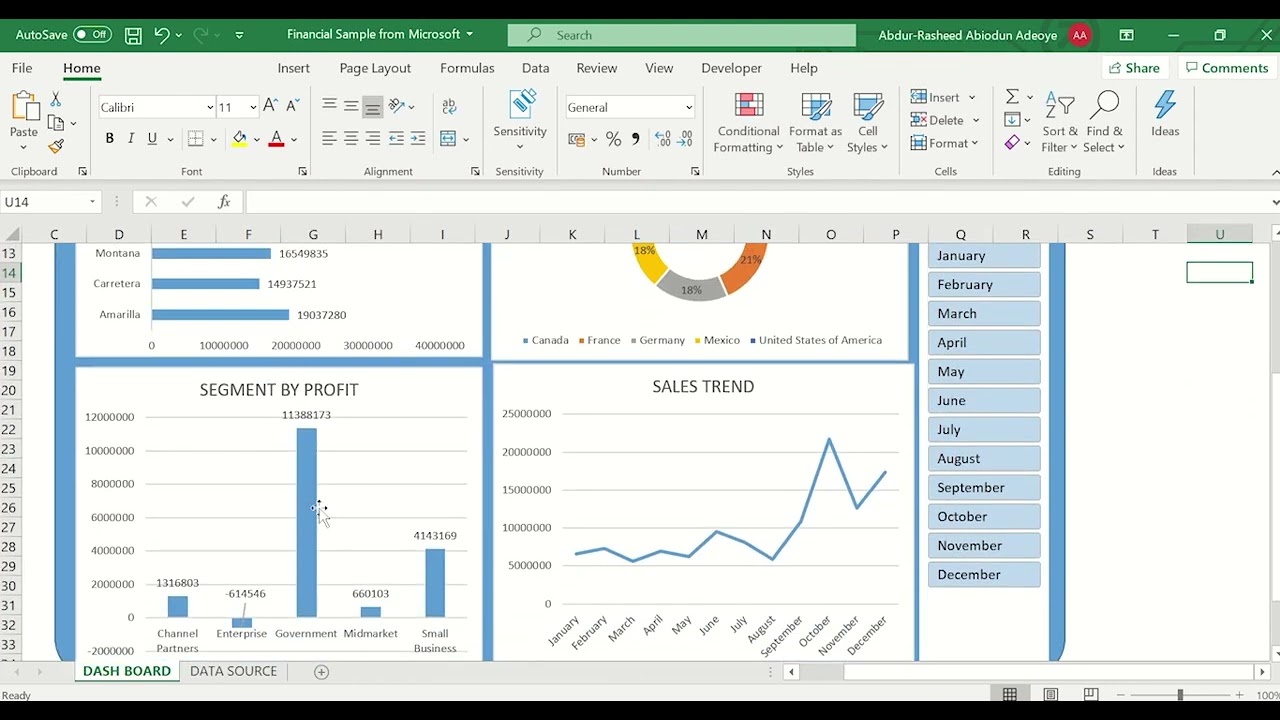Image resolution: width=1280 pixels, height=720 pixels.
Task: Click the Save icon in title bar
Action: click(133, 35)
